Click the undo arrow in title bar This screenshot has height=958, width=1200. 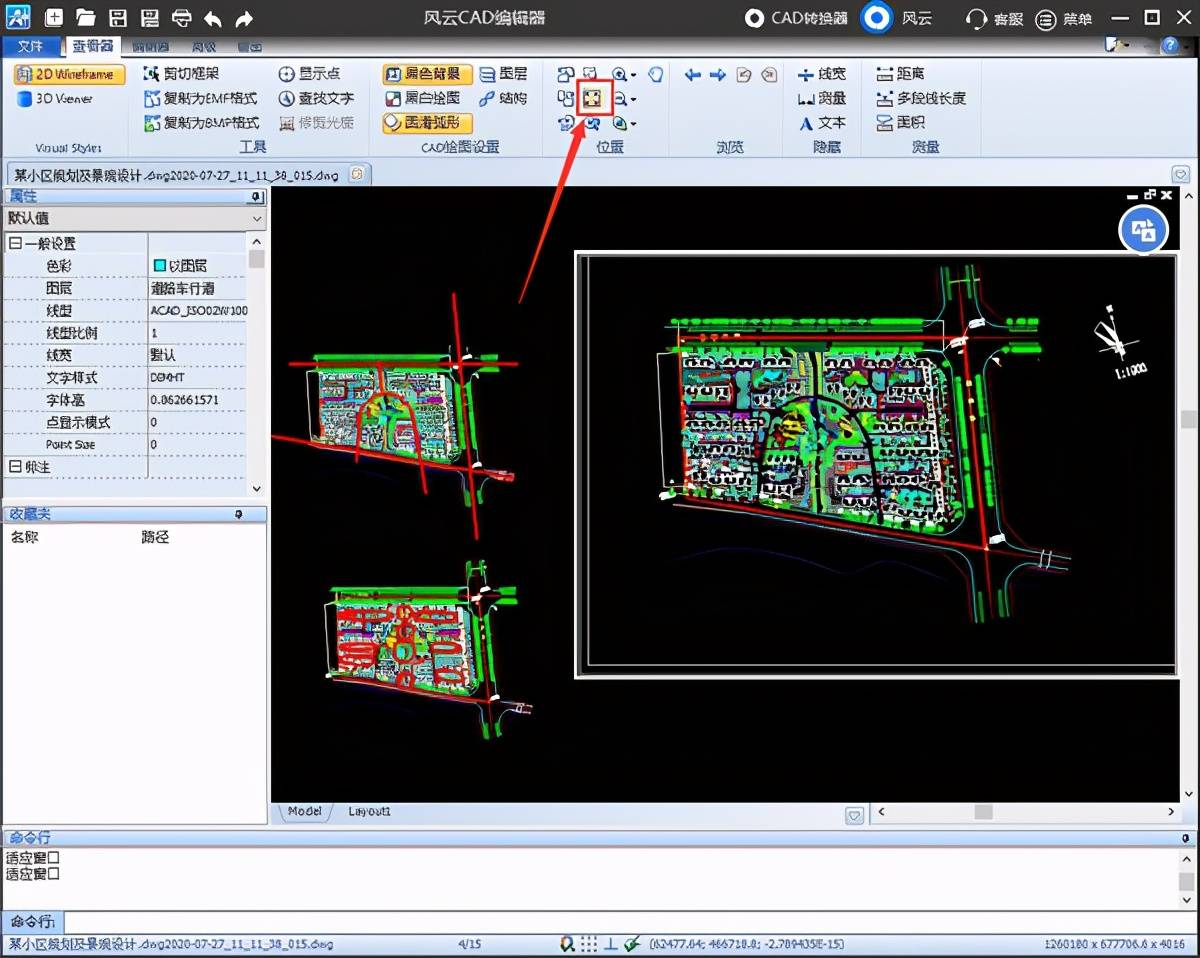click(x=213, y=18)
